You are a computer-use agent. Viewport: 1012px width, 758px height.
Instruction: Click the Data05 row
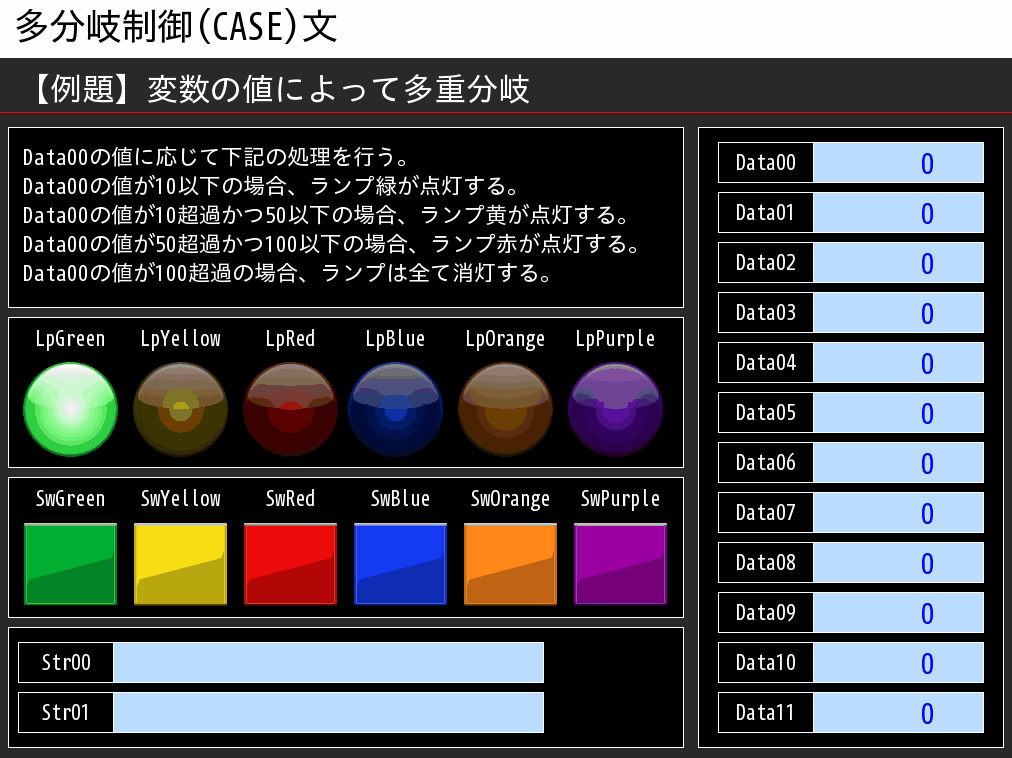coord(850,412)
